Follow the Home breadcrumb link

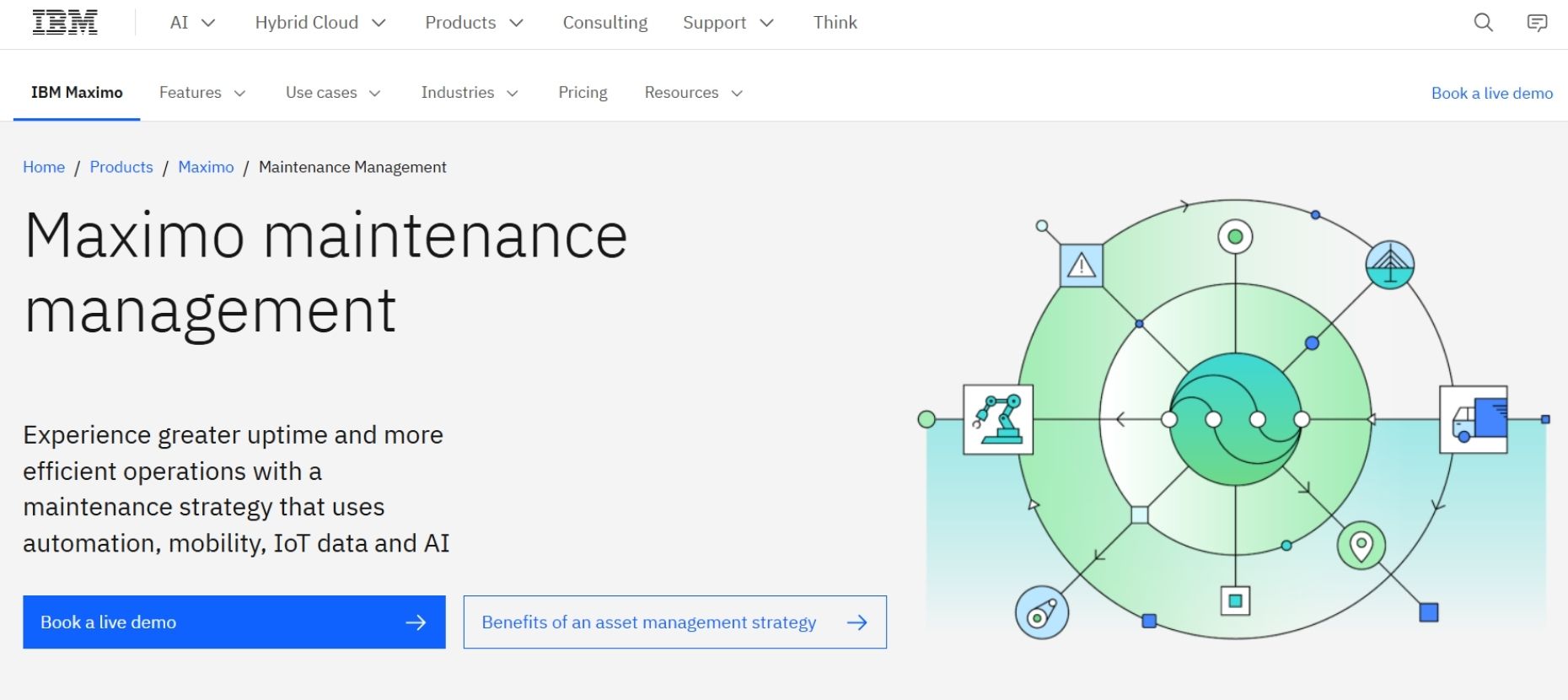point(44,167)
